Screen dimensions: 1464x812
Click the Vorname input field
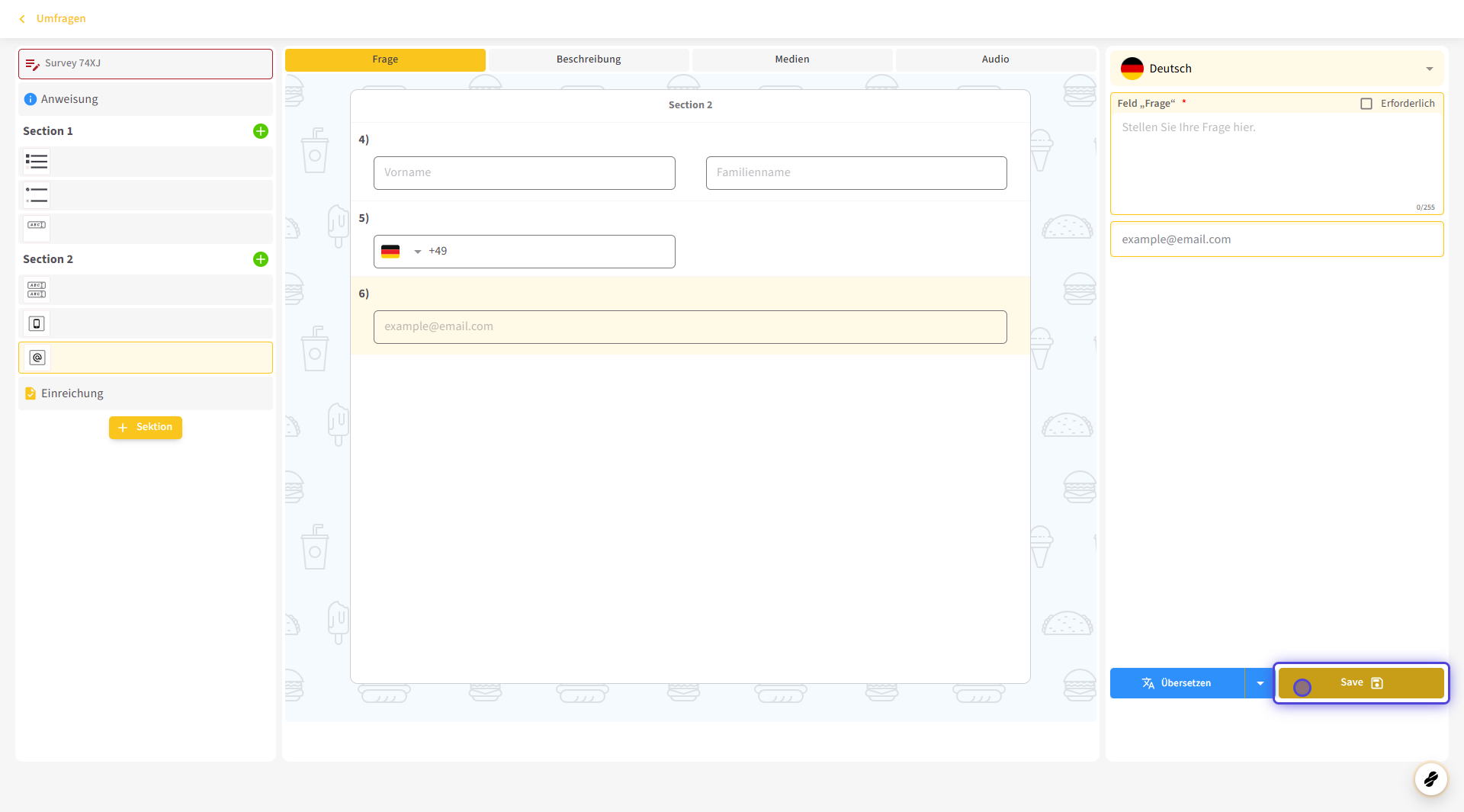(x=524, y=173)
